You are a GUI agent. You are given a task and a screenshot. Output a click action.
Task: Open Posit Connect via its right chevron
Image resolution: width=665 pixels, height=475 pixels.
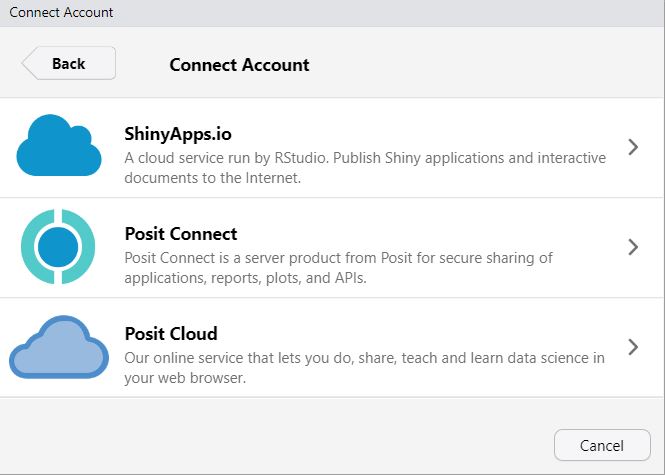(632, 247)
